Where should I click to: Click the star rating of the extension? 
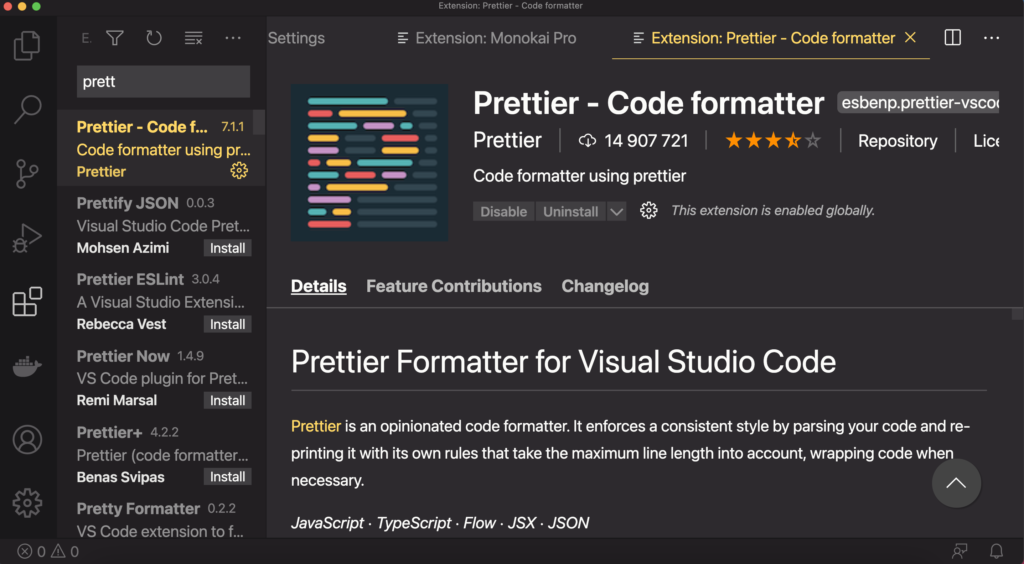click(773, 140)
